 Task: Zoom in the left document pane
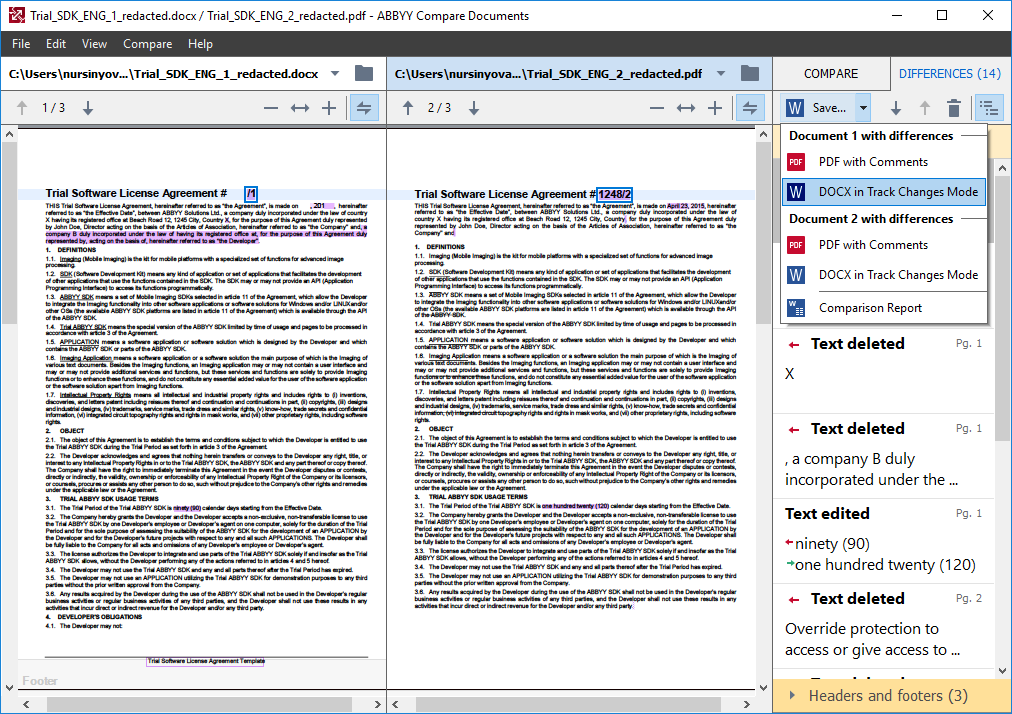(x=329, y=108)
